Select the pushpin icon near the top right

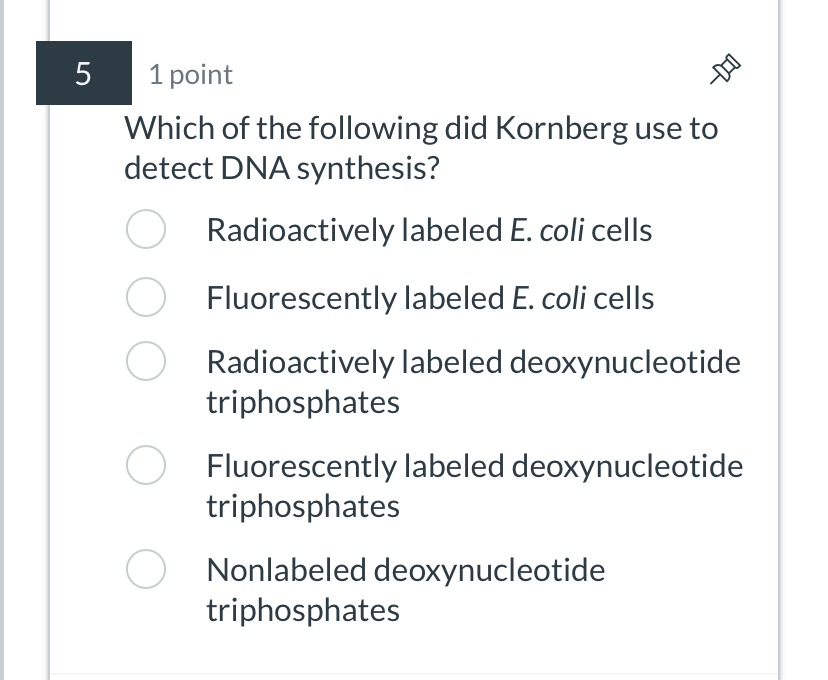pos(722,69)
